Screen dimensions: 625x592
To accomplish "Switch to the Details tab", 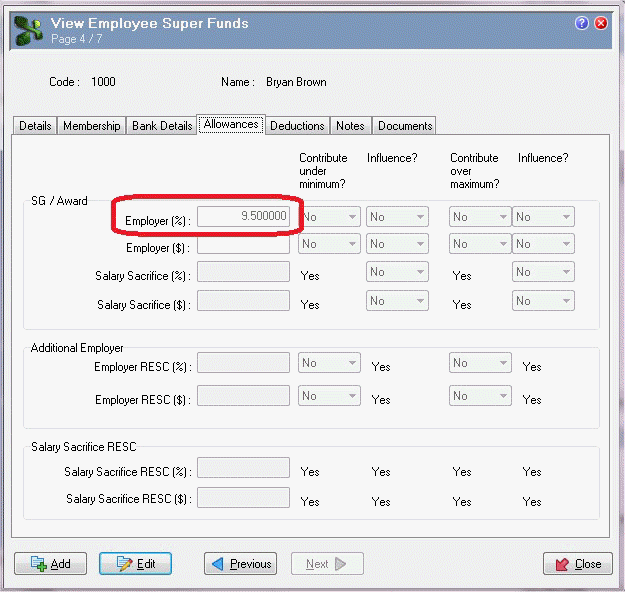I will tap(35, 126).
